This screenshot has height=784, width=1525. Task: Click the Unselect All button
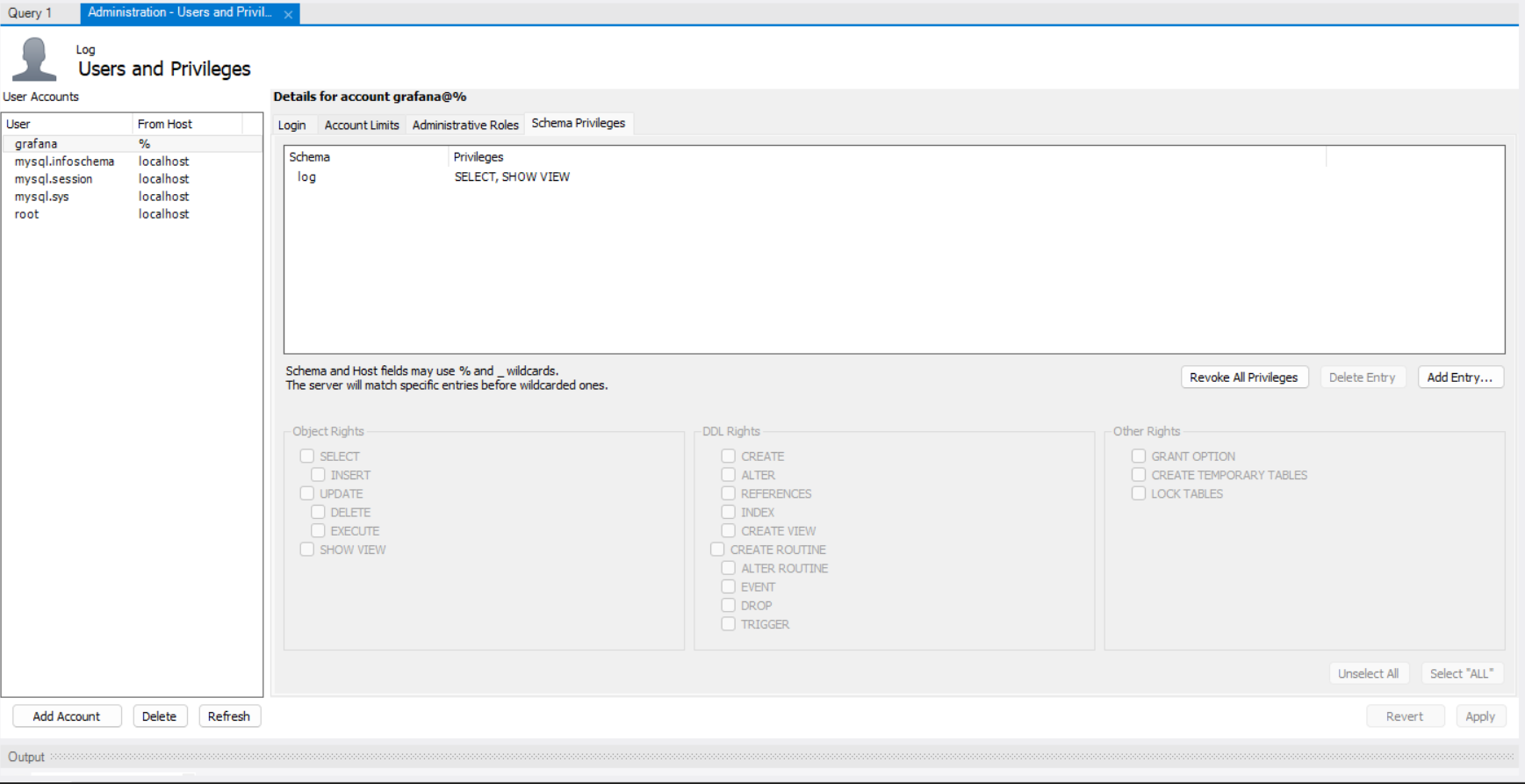[1369, 673]
